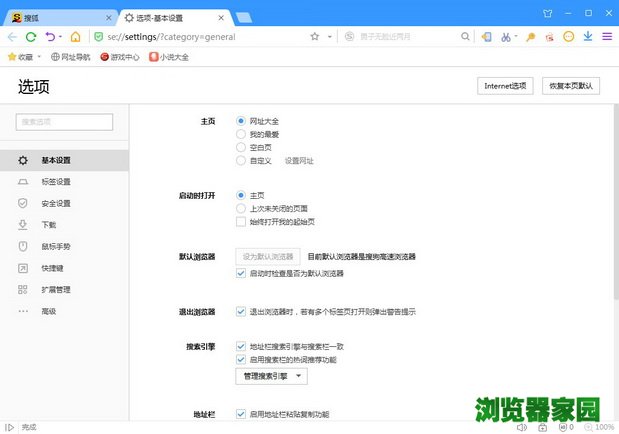The width and height of the screenshot is (619, 434).
Task: Toggle 启动时检查是否为默认浏览器 checkbox
Action: [241, 273]
